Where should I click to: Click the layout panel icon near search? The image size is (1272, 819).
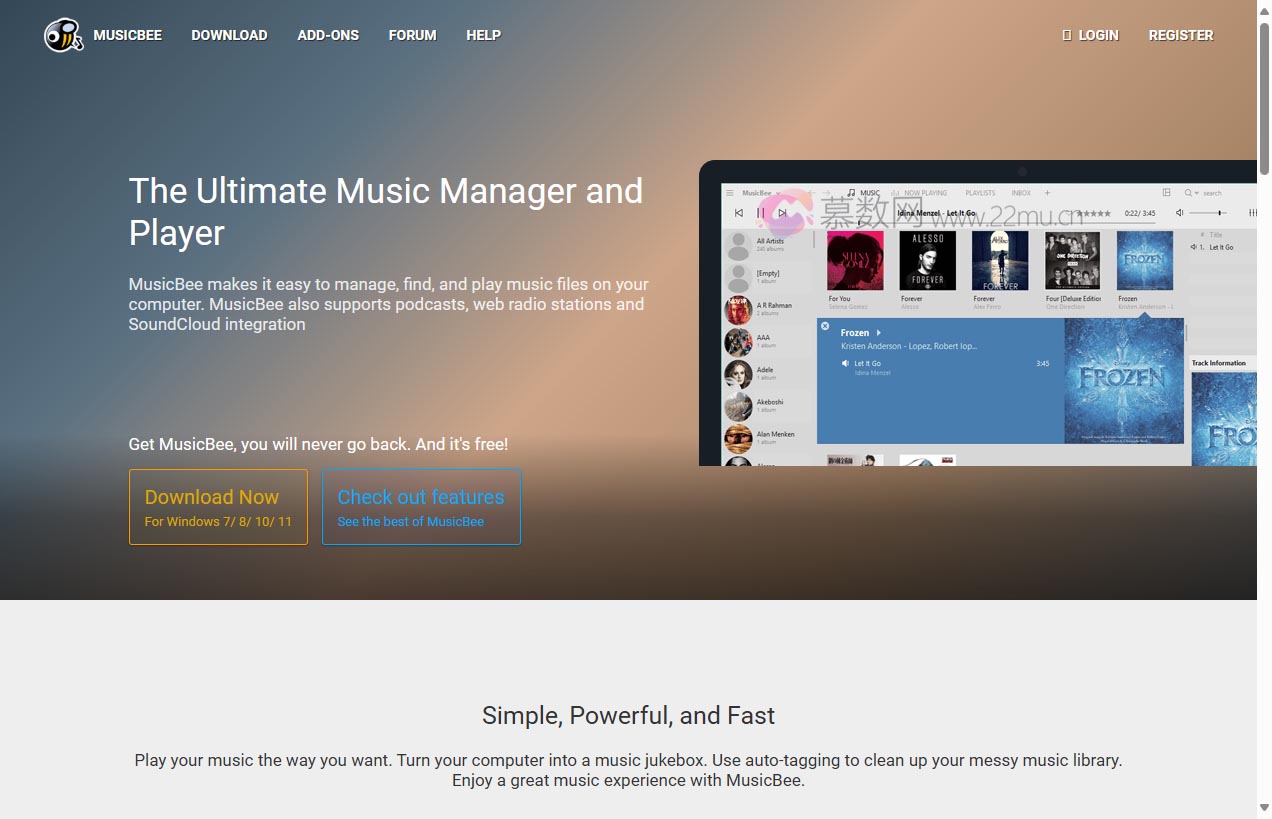click(1165, 193)
